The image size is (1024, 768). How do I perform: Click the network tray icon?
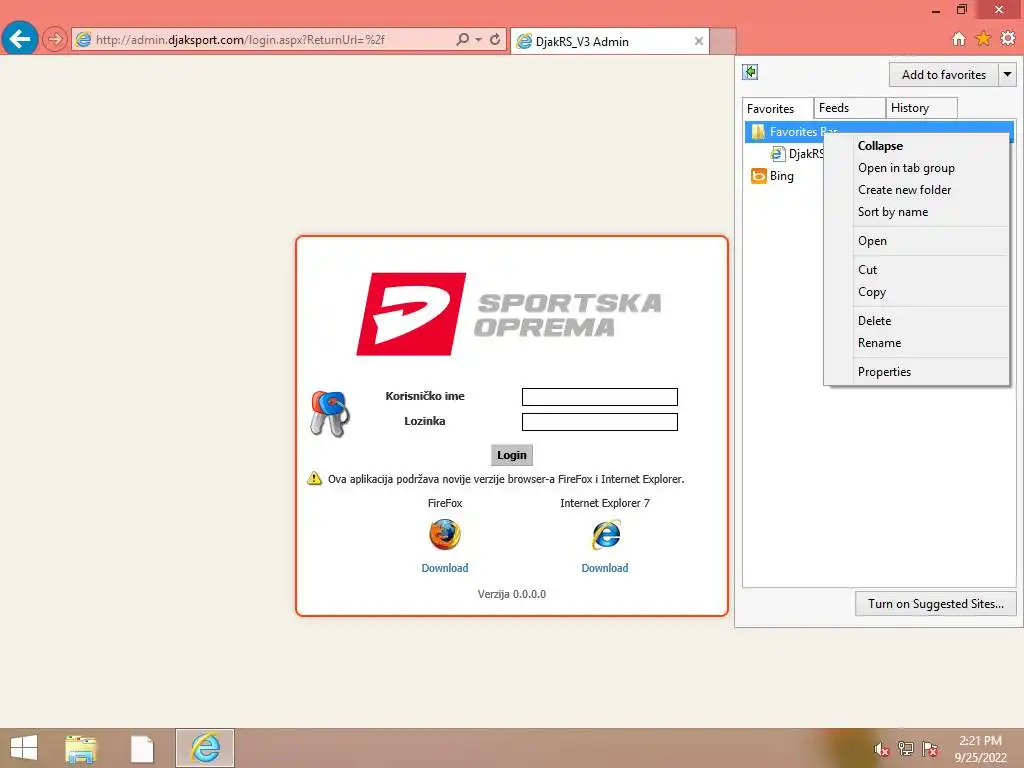(x=905, y=749)
